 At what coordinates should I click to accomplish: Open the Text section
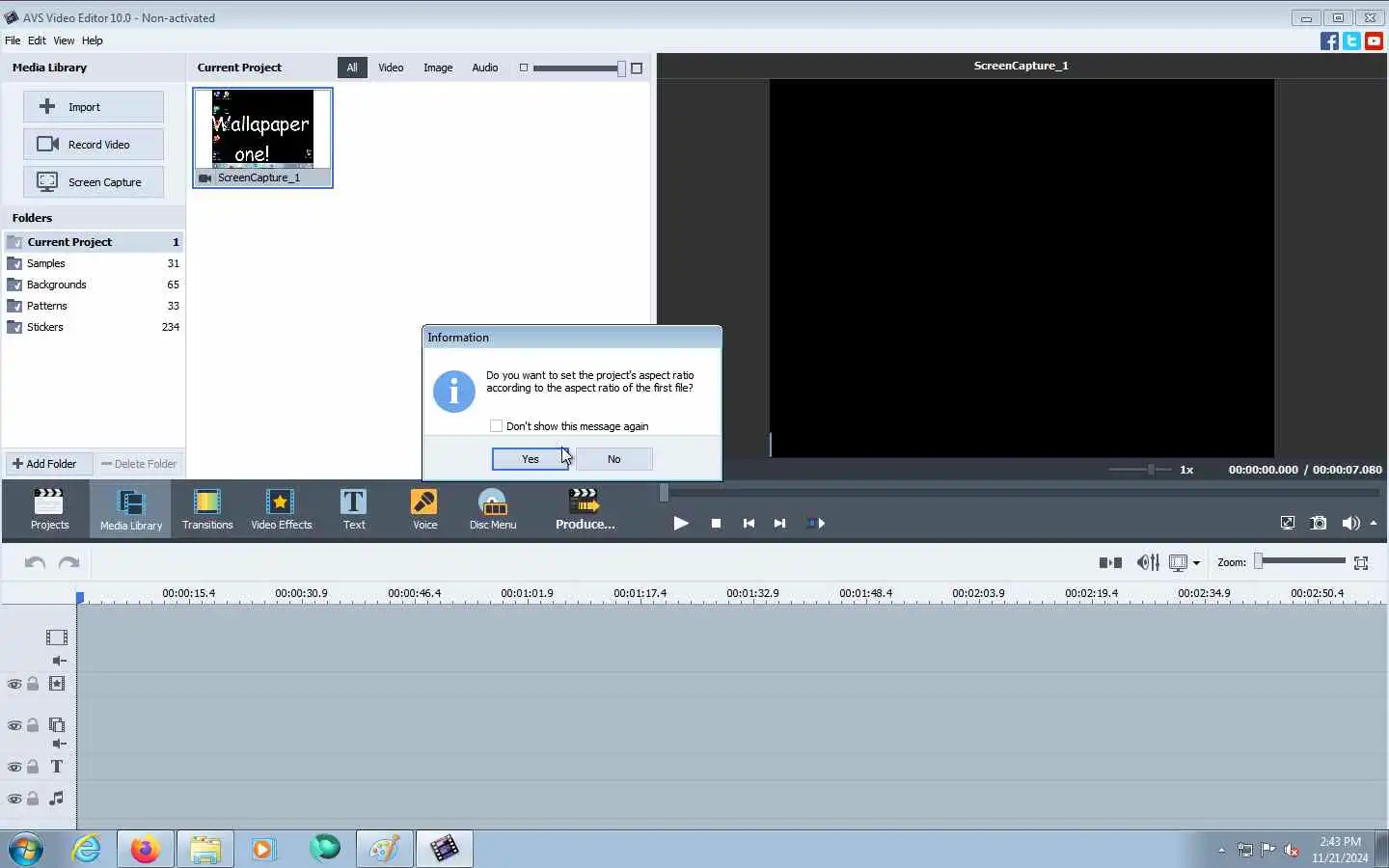[x=354, y=509]
